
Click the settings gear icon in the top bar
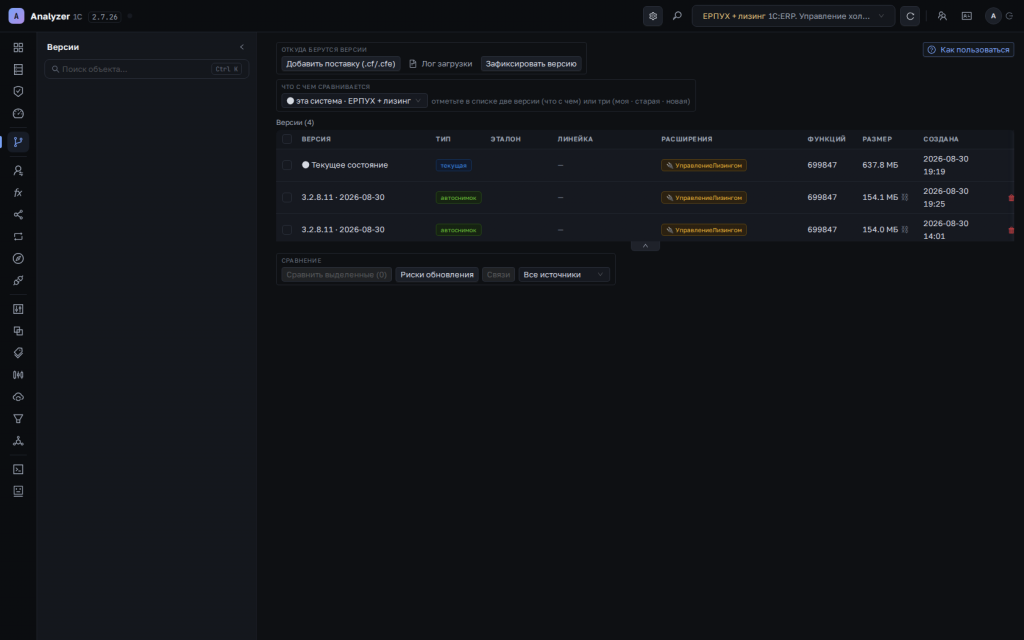[x=652, y=16]
